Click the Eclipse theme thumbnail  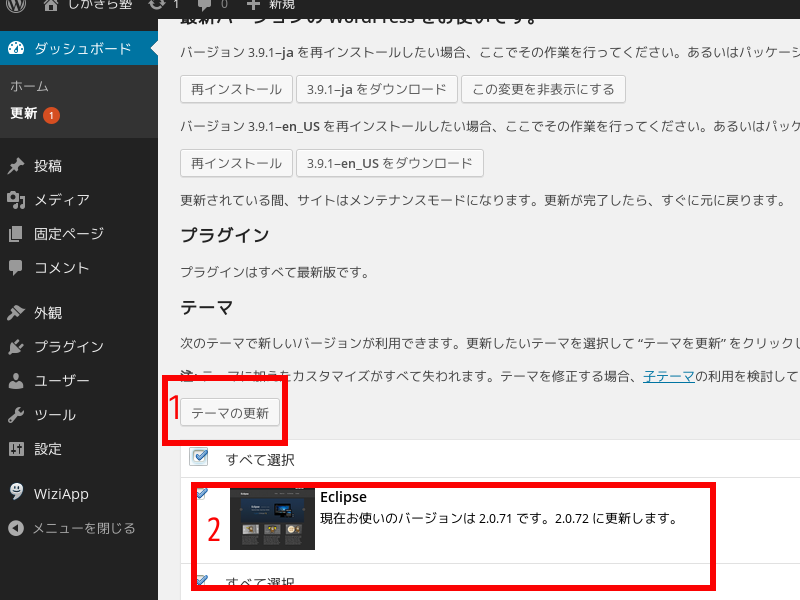click(272, 519)
